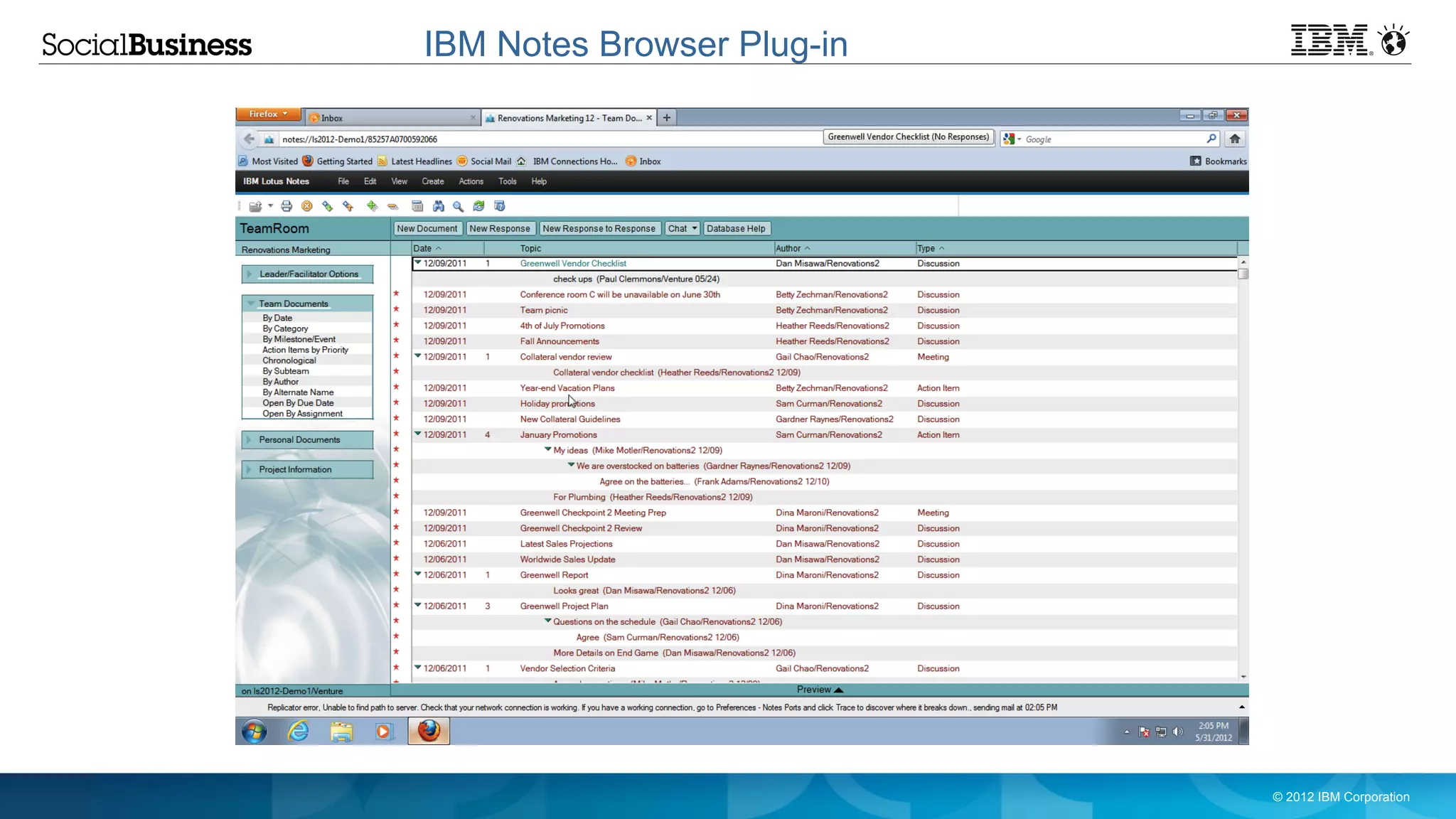Viewport: 1456px width, 819px height.
Task: Open the Create menu
Action: point(433,182)
